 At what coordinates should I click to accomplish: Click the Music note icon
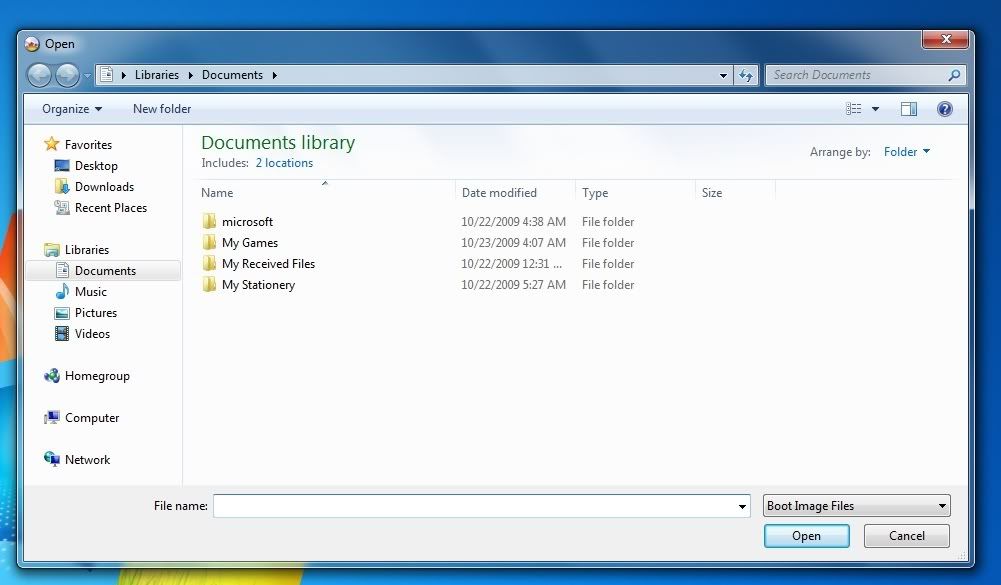[62, 291]
